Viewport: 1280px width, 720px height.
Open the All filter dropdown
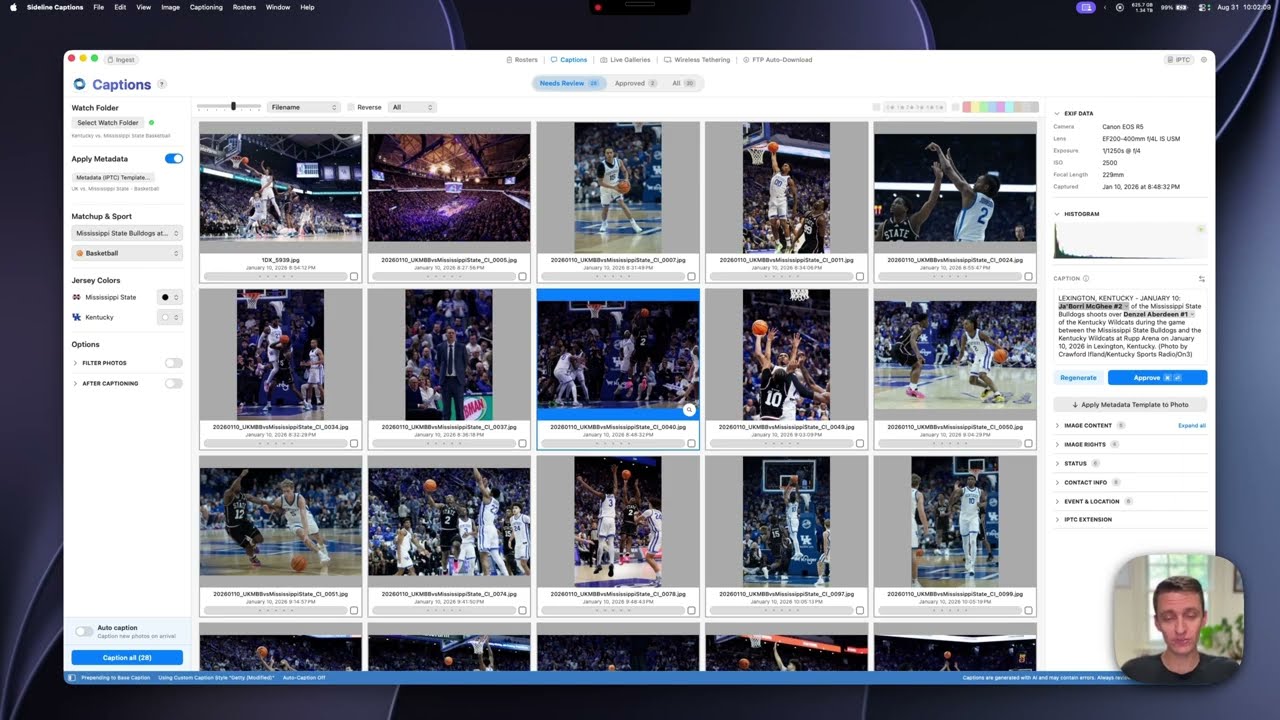[x=413, y=107]
